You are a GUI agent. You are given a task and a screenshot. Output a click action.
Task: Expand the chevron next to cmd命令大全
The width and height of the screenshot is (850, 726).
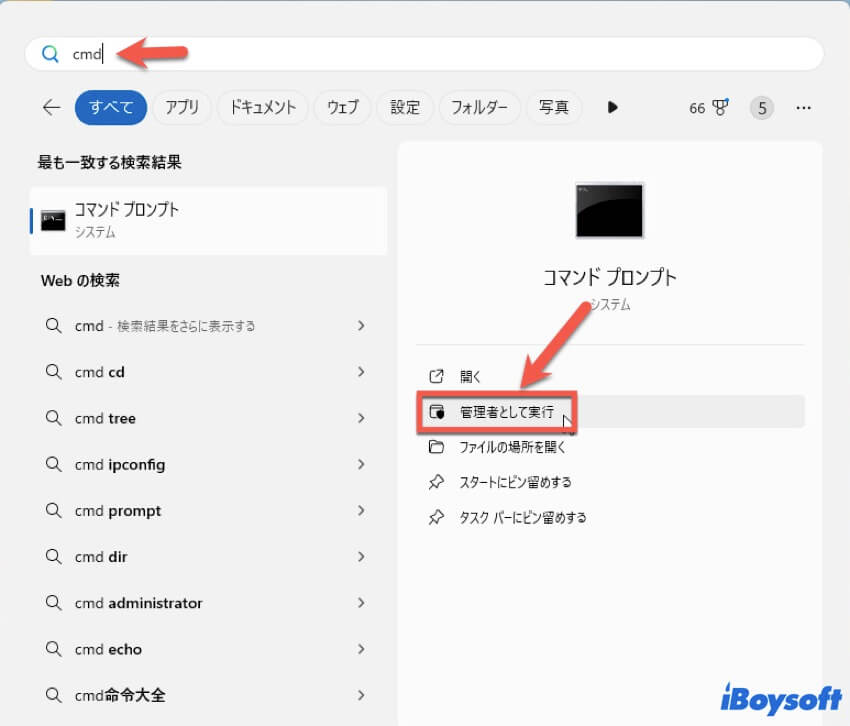click(x=361, y=695)
